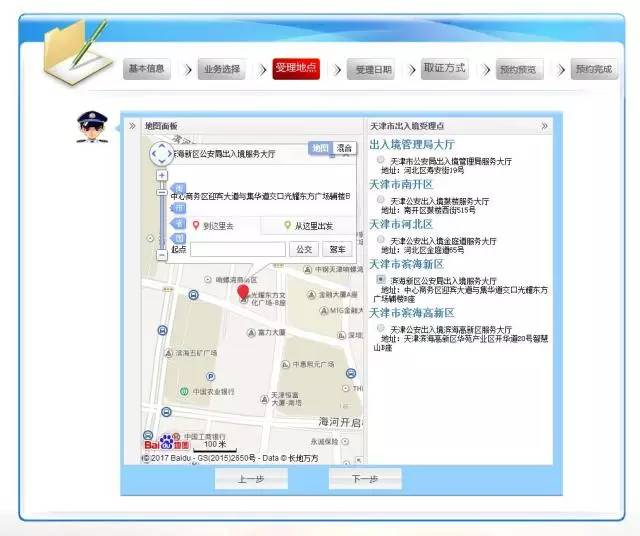Jump to province level with the 省 tag
640x536 pixels.
click(179, 223)
